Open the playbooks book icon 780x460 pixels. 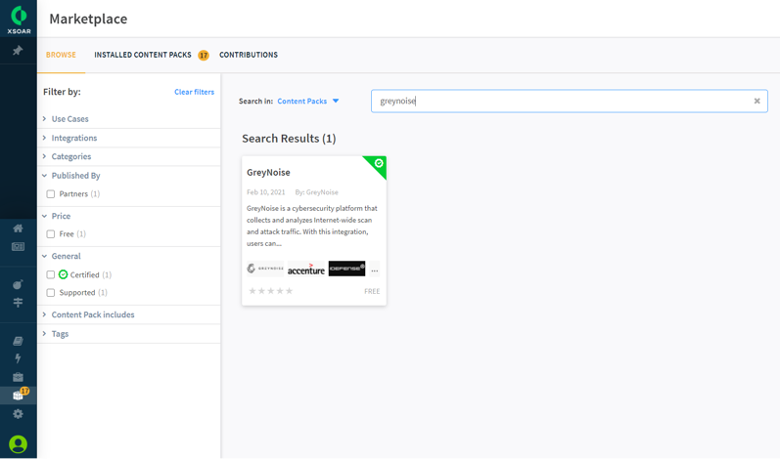[18, 341]
